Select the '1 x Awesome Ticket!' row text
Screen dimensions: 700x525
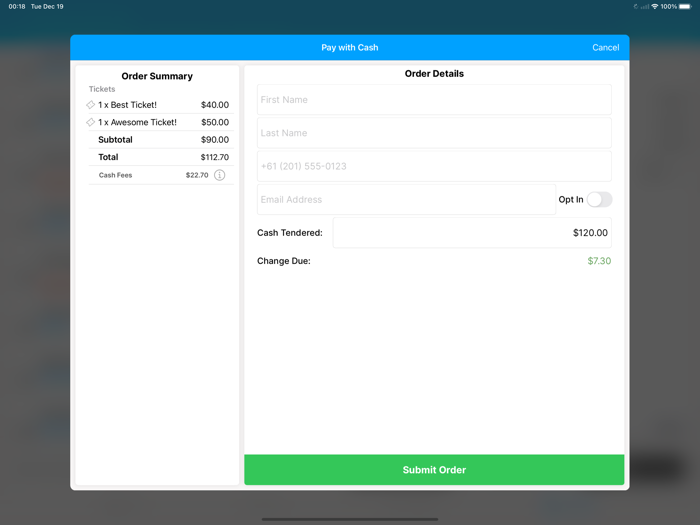(137, 122)
